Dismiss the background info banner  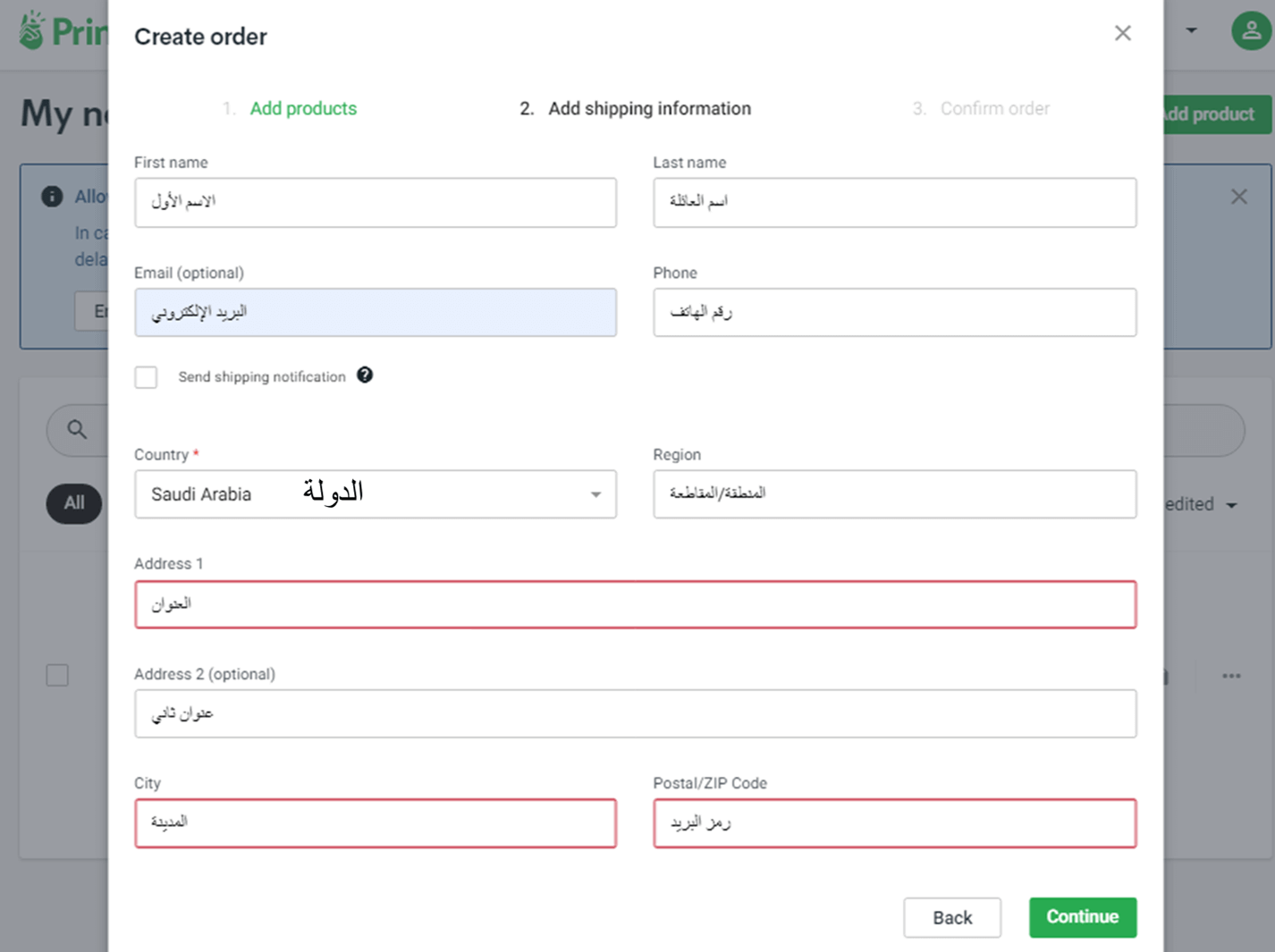click(1238, 197)
